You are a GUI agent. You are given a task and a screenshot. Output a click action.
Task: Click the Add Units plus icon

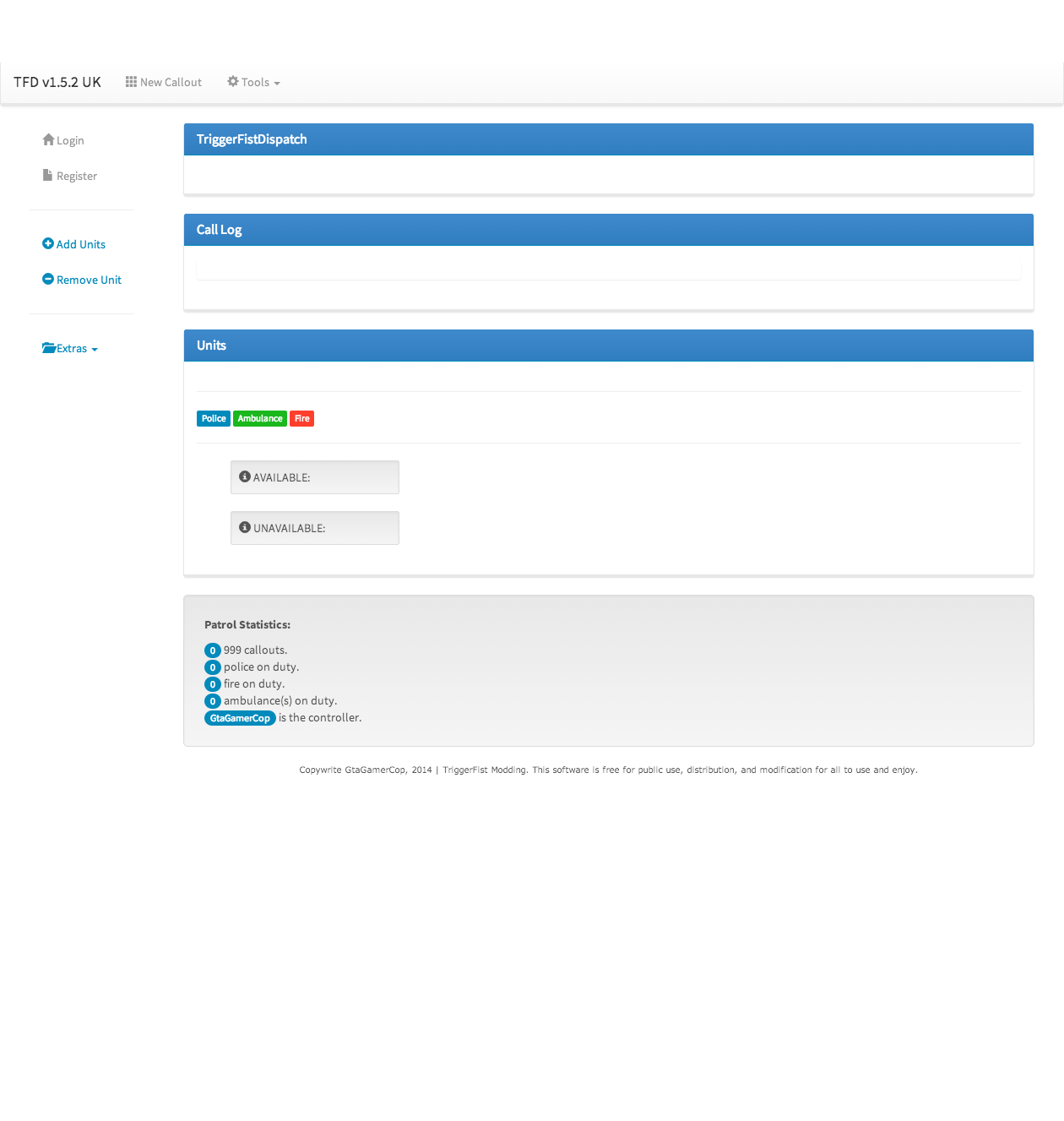click(48, 243)
